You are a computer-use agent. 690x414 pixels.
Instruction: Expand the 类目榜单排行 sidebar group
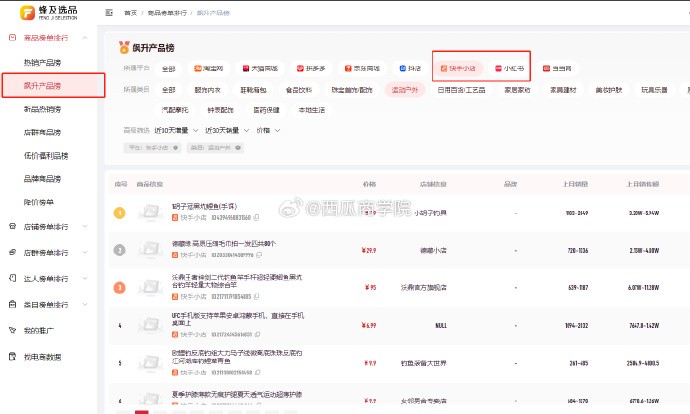[48, 304]
